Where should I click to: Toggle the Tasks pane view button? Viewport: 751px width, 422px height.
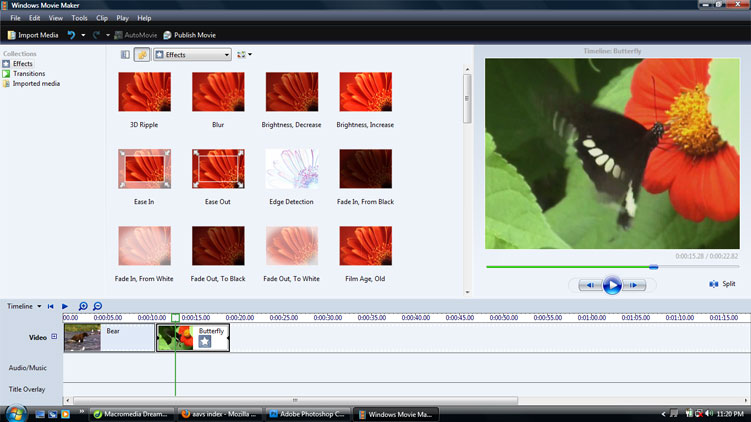pos(125,55)
